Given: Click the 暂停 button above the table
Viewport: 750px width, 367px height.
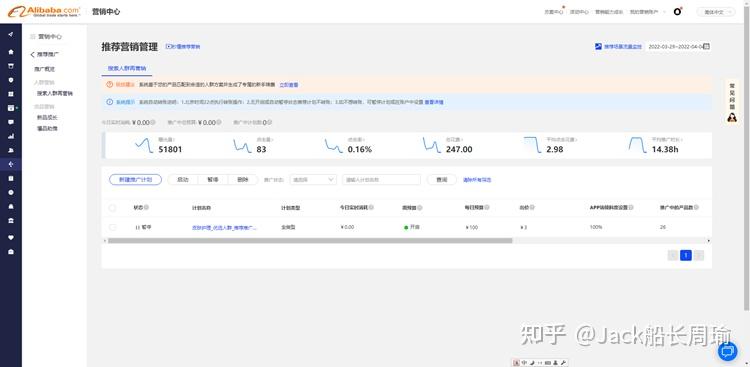Looking at the screenshot, I should 213,179.
